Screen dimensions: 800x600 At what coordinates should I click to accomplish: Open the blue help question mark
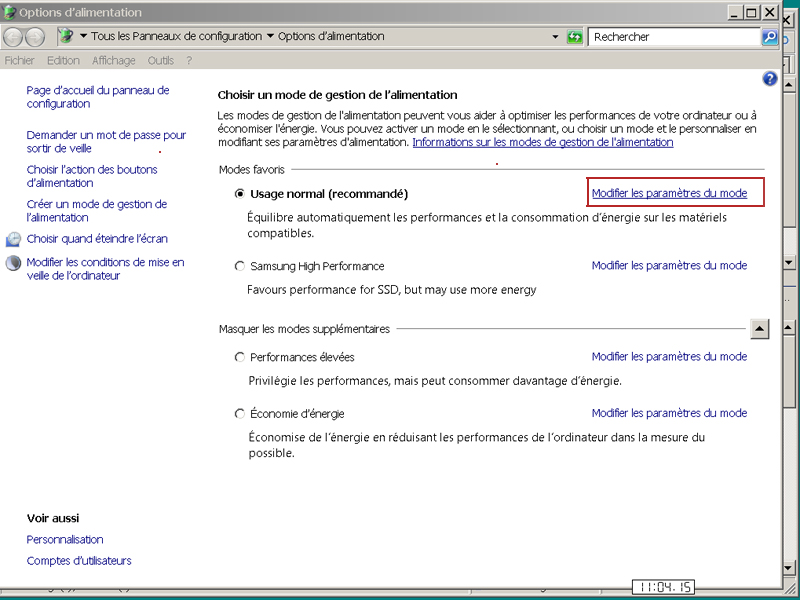[x=769, y=79]
